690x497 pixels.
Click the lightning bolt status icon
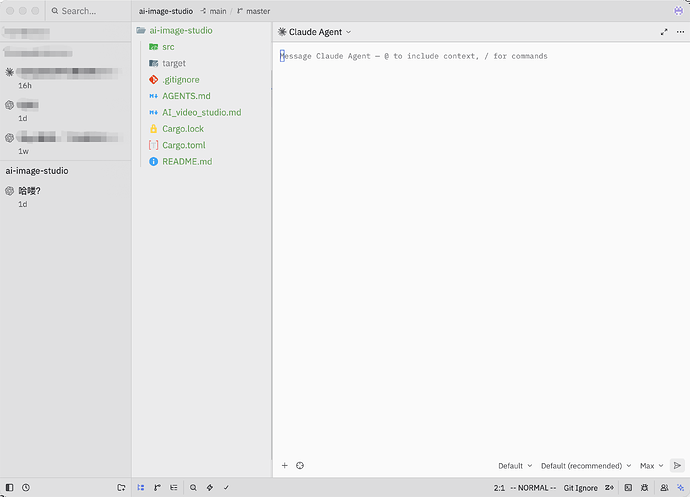(210, 487)
